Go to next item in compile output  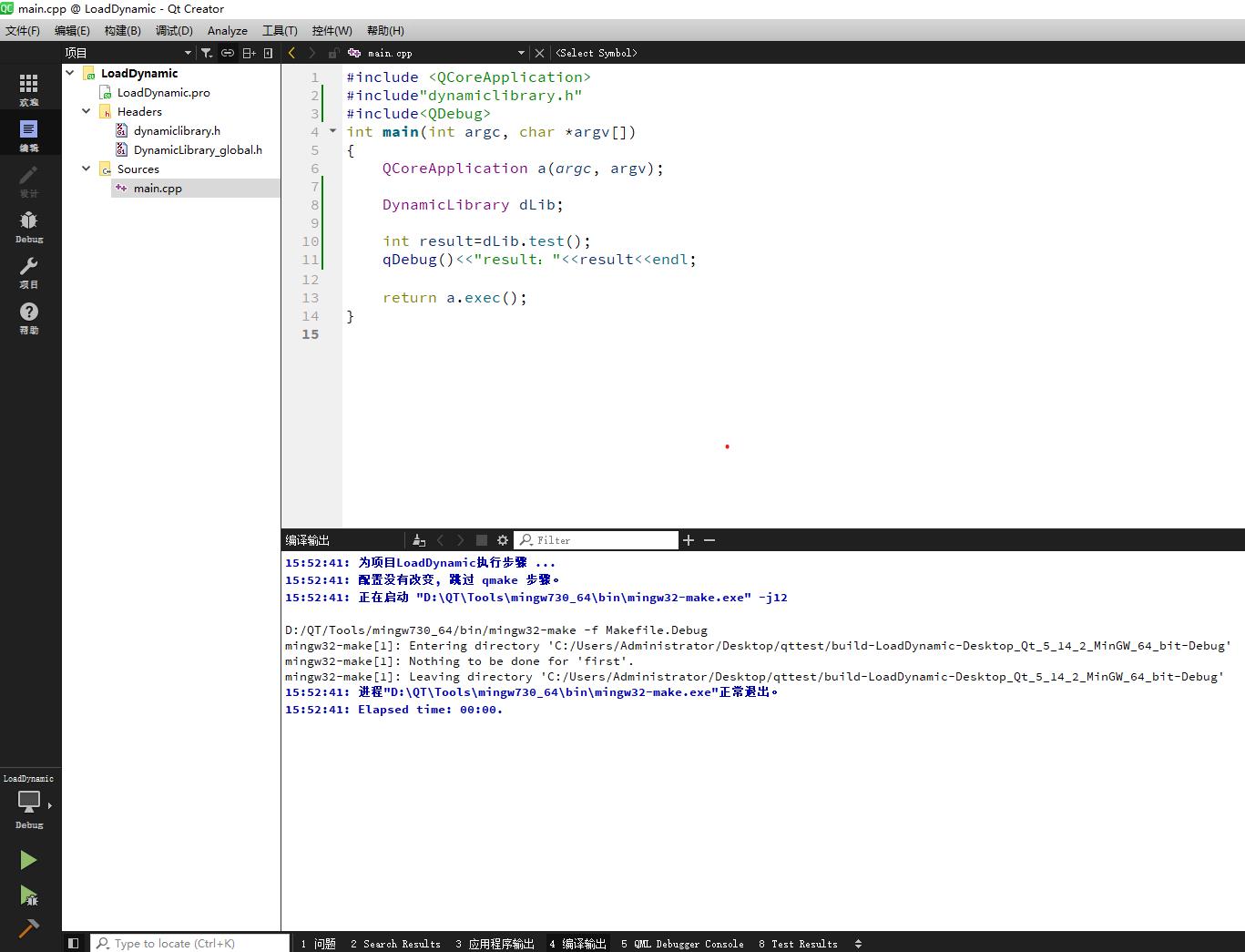tap(461, 540)
